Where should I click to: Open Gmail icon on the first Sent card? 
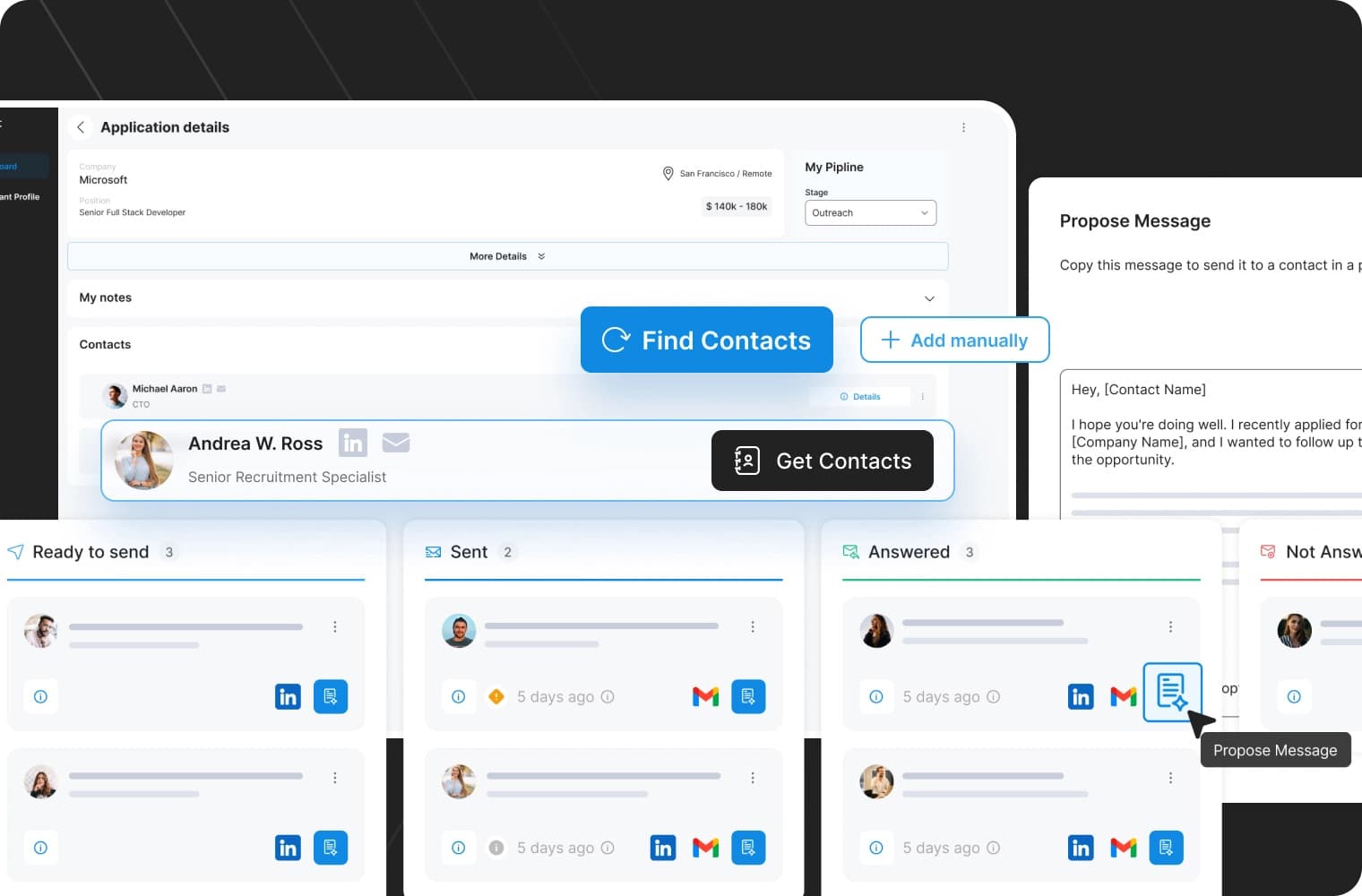706,696
